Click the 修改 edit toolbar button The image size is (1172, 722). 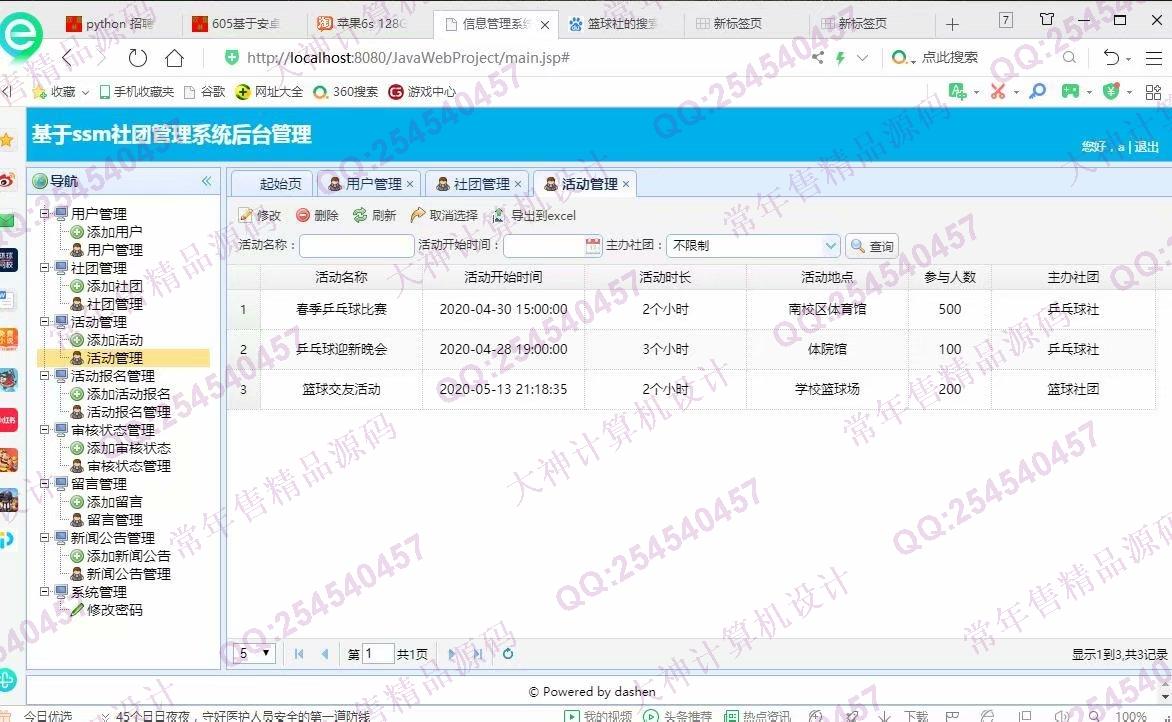259,215
